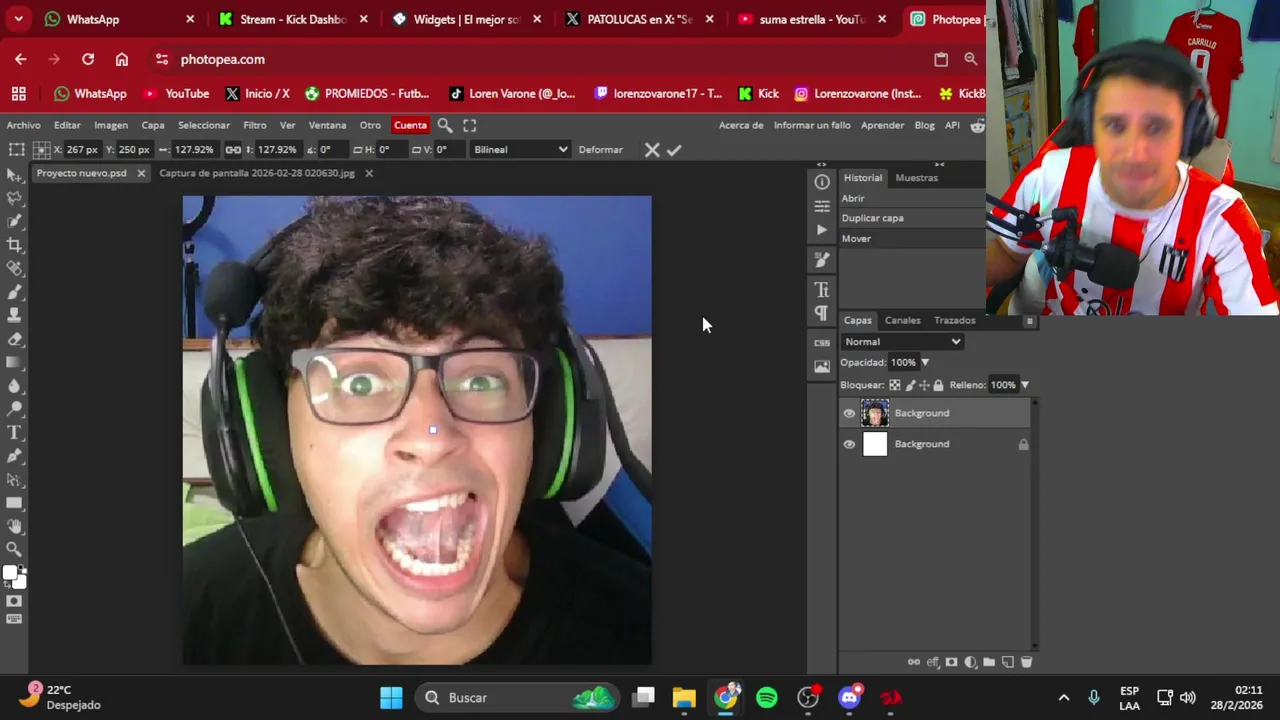Open the Actions play panel icon

point(822,230)
